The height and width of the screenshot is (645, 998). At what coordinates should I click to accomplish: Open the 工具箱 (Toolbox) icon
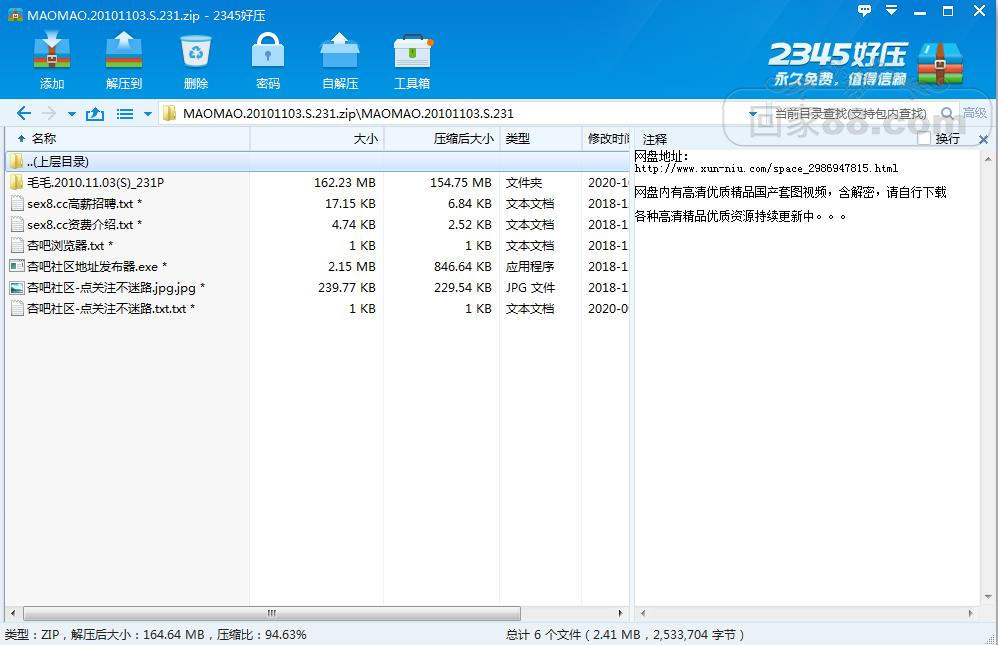pyautogui.click(x=412, y=51)
